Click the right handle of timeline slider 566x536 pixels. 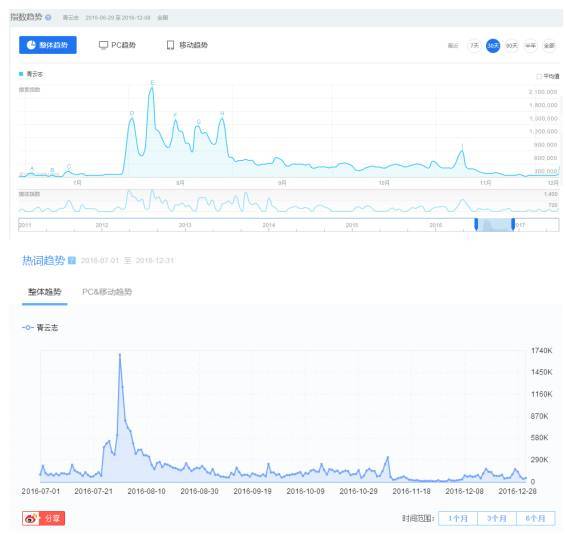[x=513, y=224]
